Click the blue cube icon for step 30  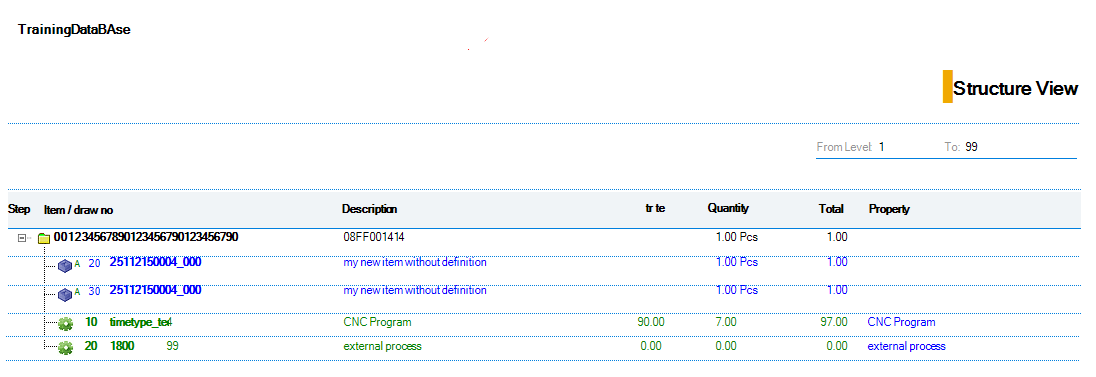[x=65, y=294]
